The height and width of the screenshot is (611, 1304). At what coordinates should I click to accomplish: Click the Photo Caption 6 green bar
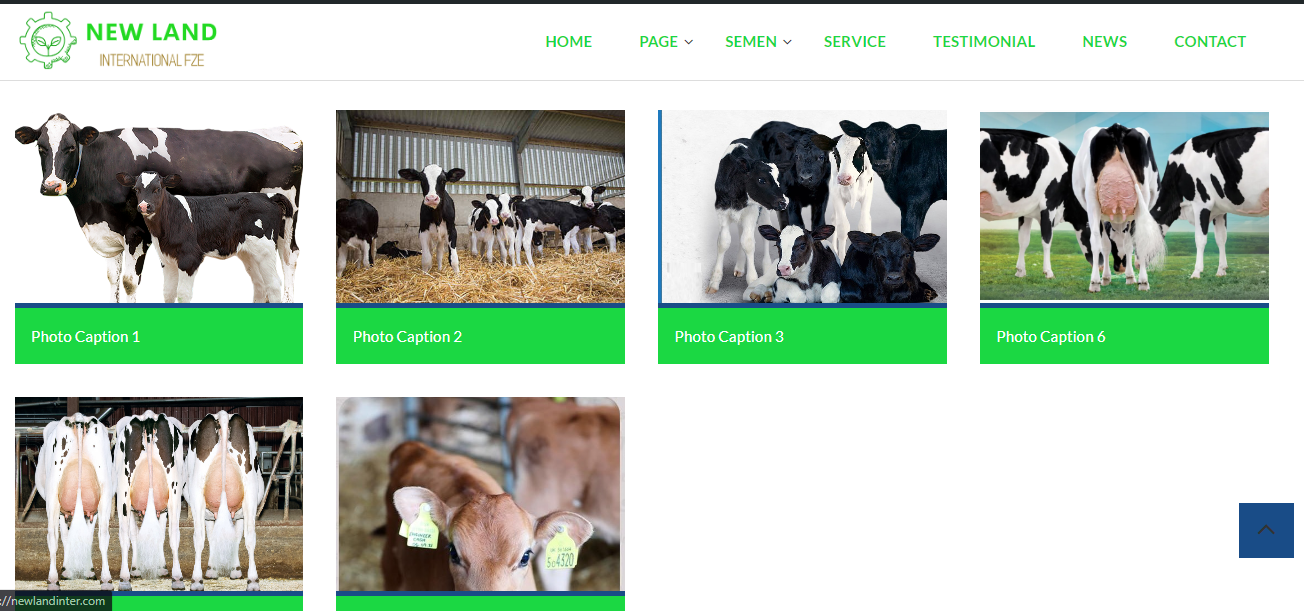tap(1124, 336)
